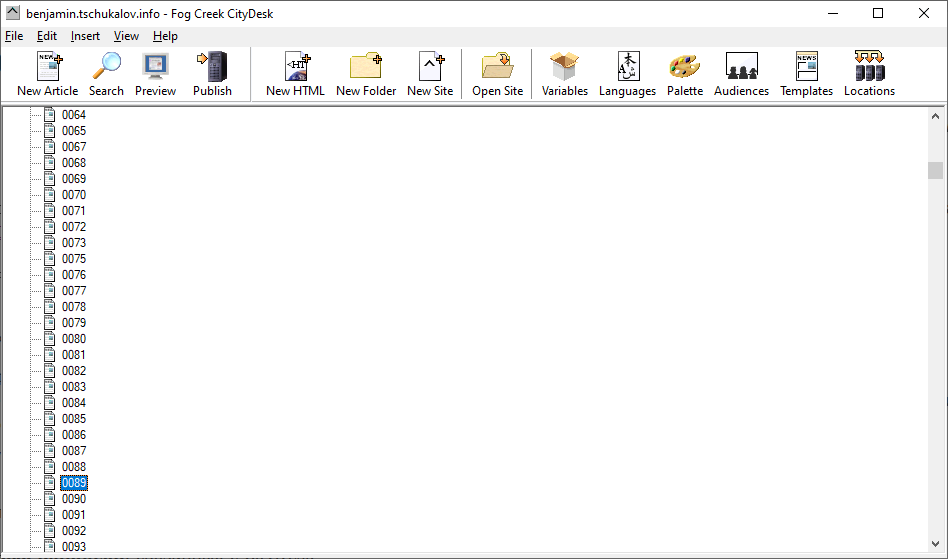948x559 pixels.
Task: Open the Palette tool
Action: [x=685, y=74]
